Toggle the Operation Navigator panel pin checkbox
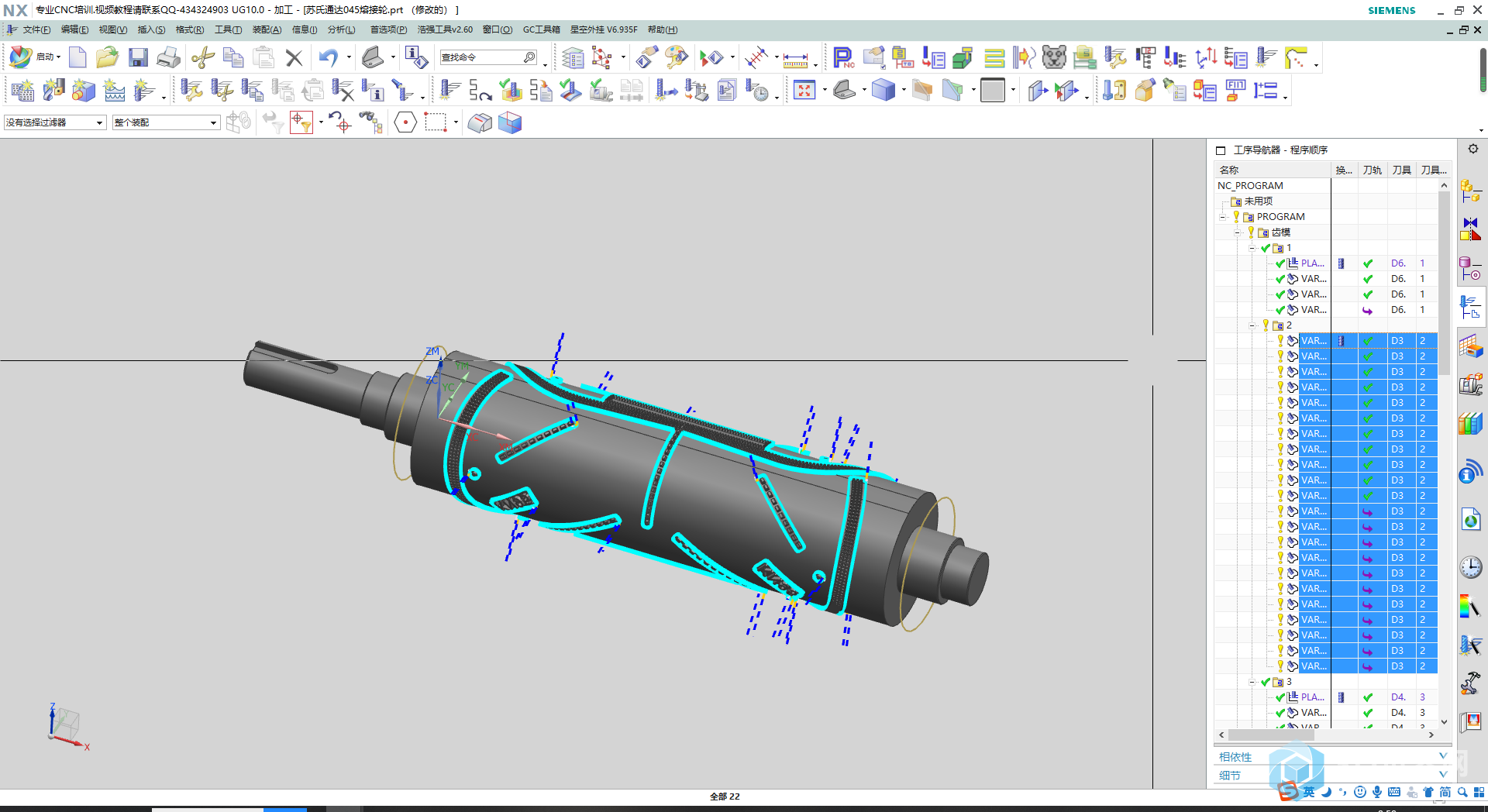Image resolution: width=1488 pixels, height=812 pixels. click(1221, 150)
